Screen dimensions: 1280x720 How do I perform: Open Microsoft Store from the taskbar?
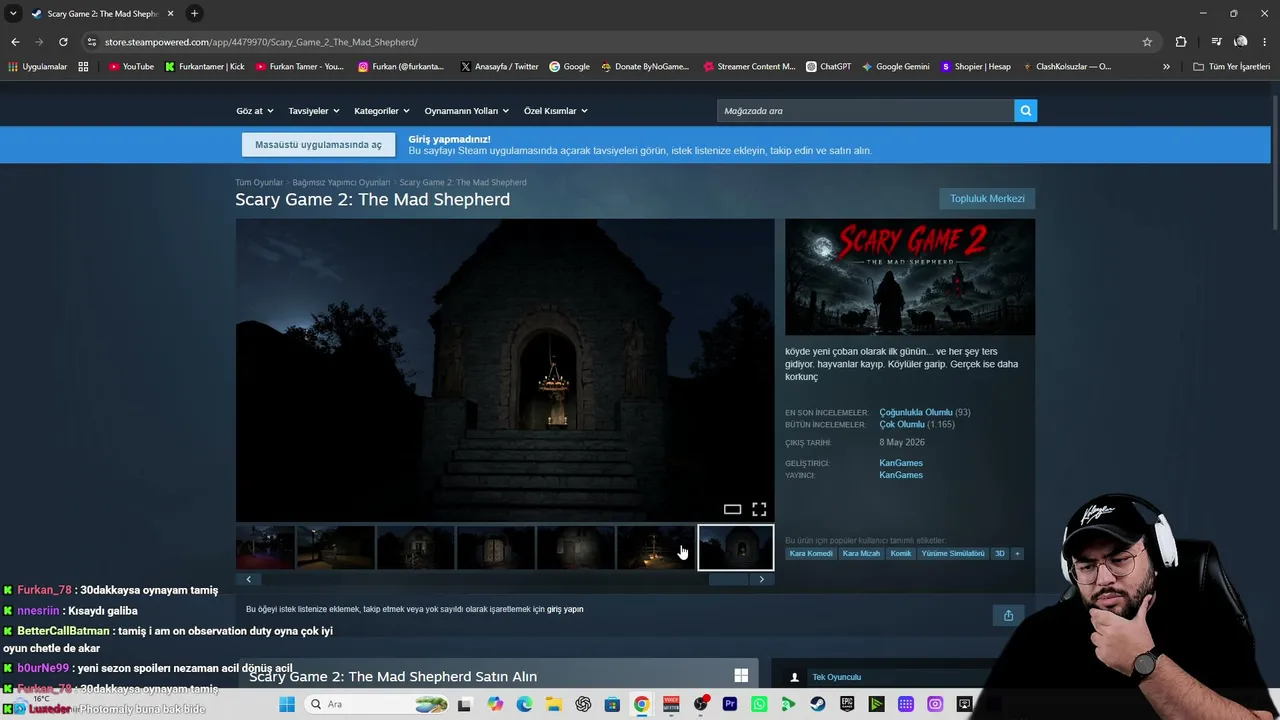tap(612, 704)
